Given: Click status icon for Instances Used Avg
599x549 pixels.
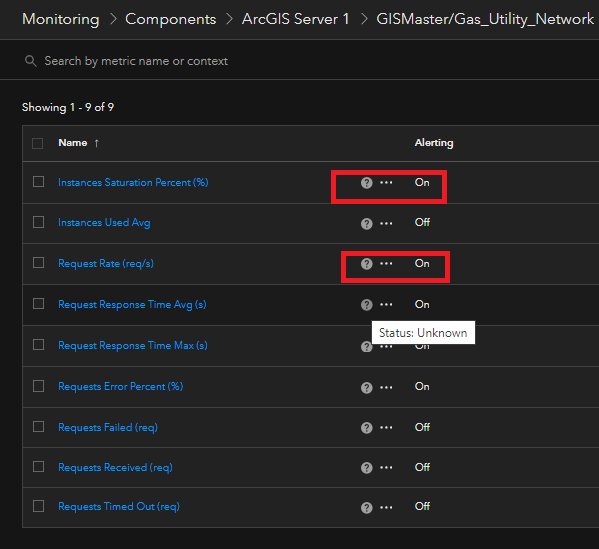Looking at the screenshot, I should click(366, 223).
